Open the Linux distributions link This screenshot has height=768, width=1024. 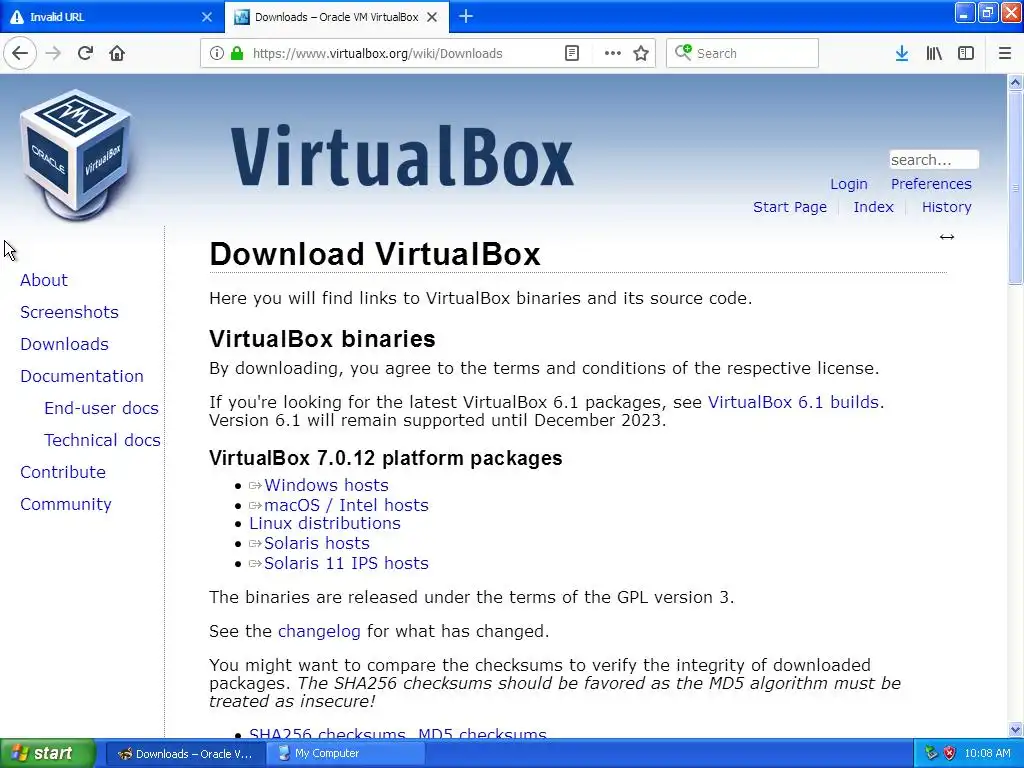(x=325, y=524)
